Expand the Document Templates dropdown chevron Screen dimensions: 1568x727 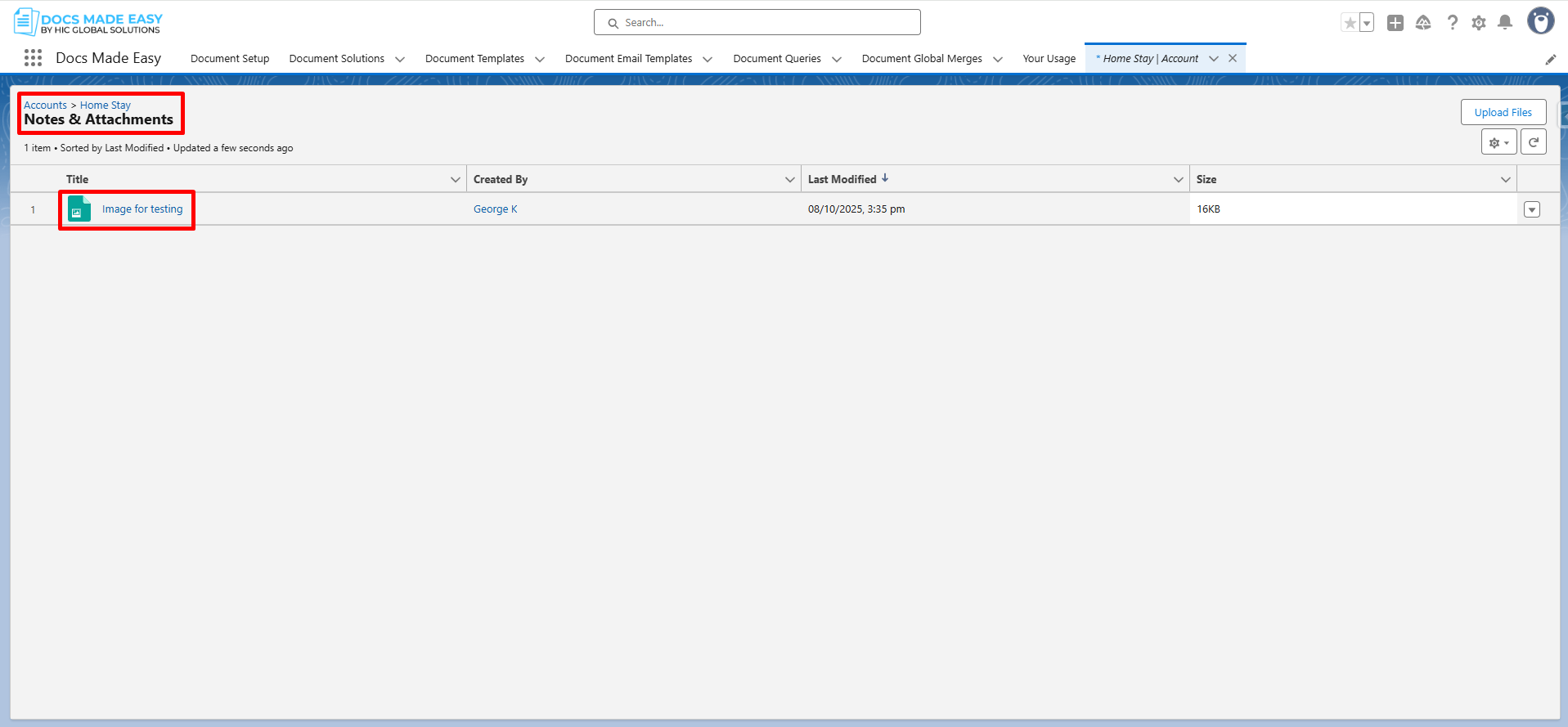(540, 59)
